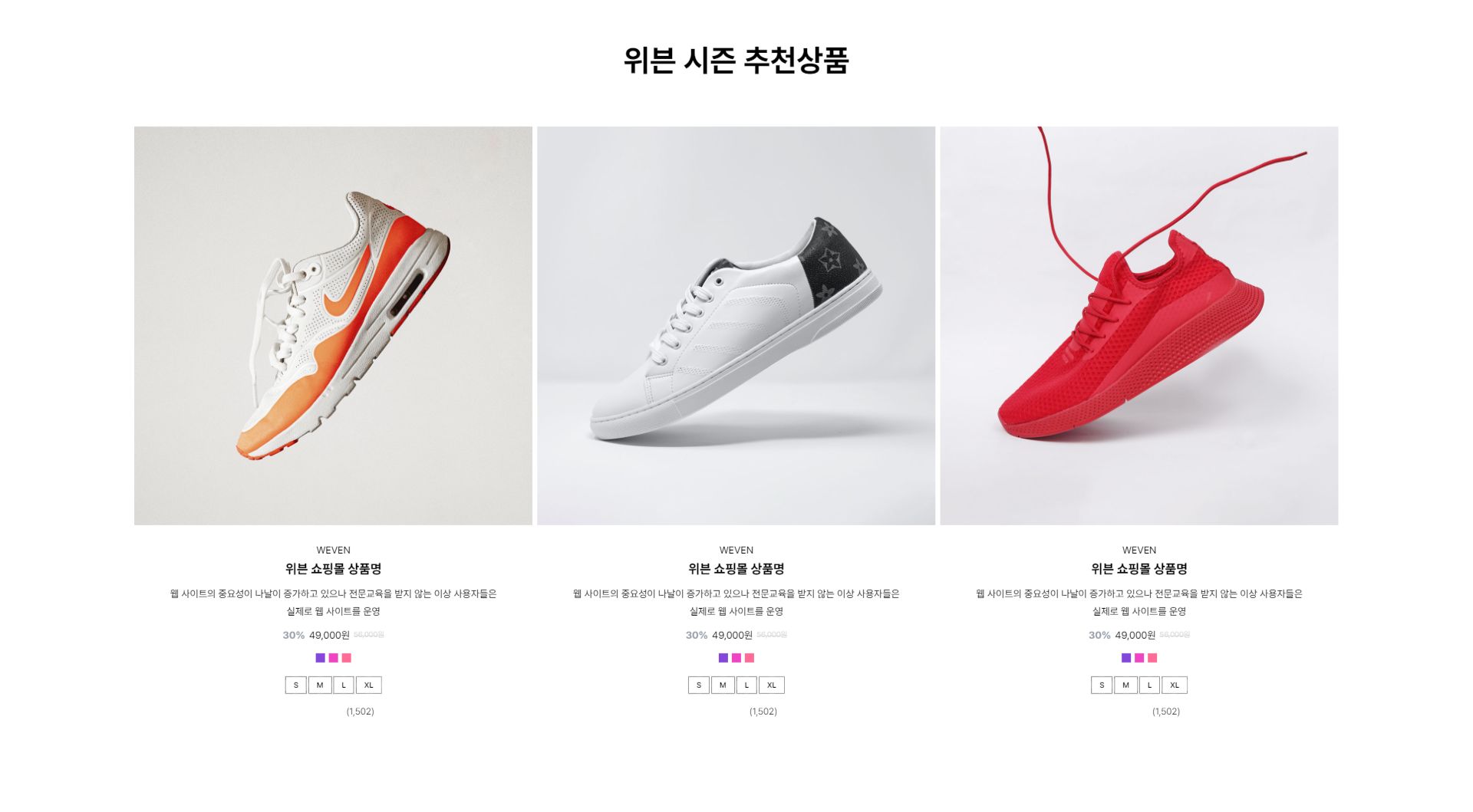Choose size L for the second product
The height and width of the screenshot is (812, 1473).
[746, 685]
